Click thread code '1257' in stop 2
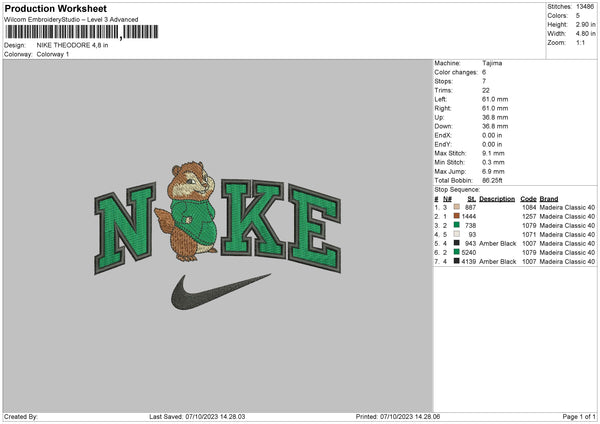This screenshot has width=600, height=424. click(x=529, y=217)
